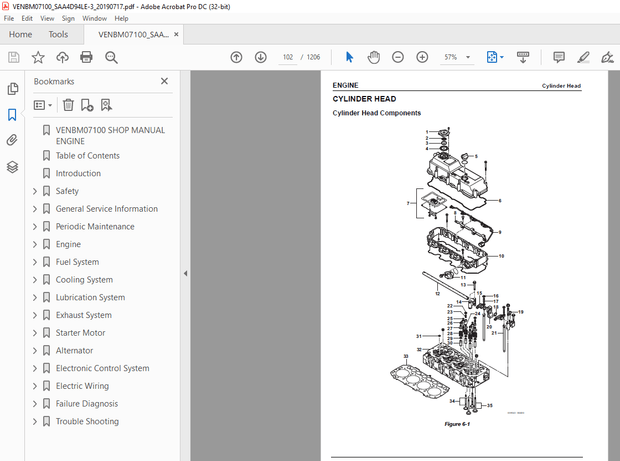Expand the Starter Motor bookmark
Viewport: 620px width, 461px height.
coord(35,333)
